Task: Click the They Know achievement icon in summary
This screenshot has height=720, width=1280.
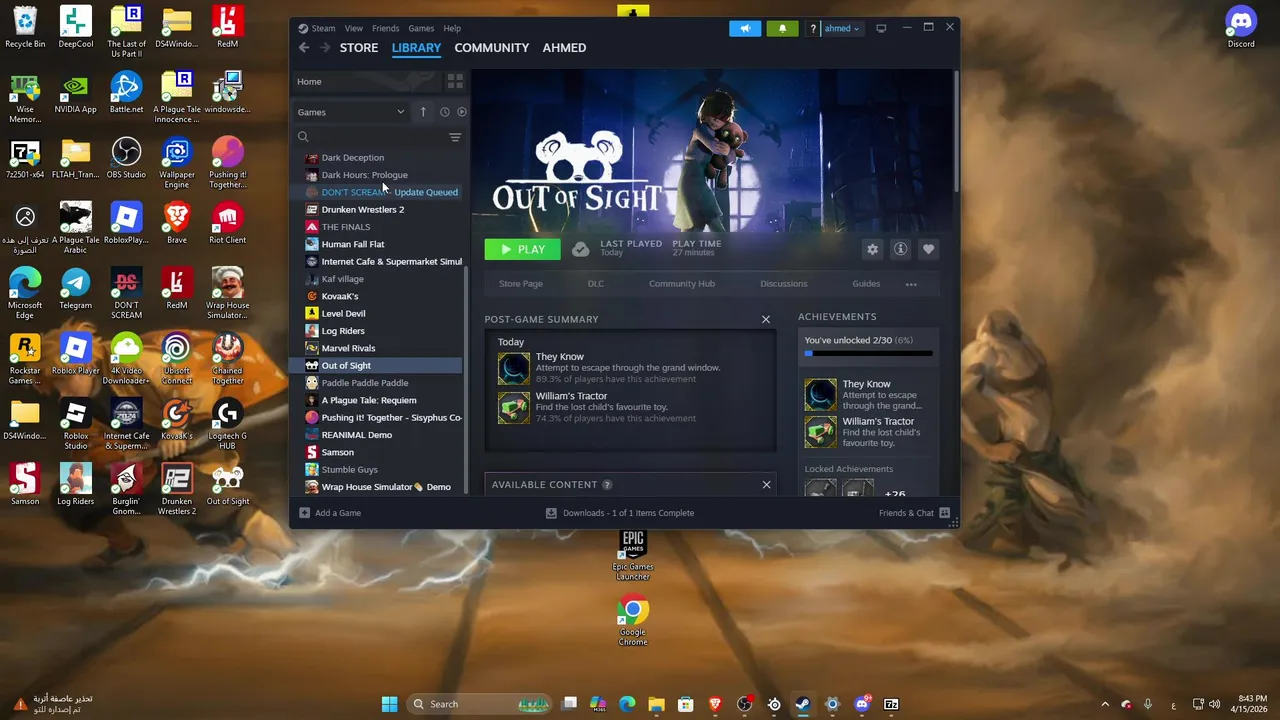Action: tap(514, 368)
